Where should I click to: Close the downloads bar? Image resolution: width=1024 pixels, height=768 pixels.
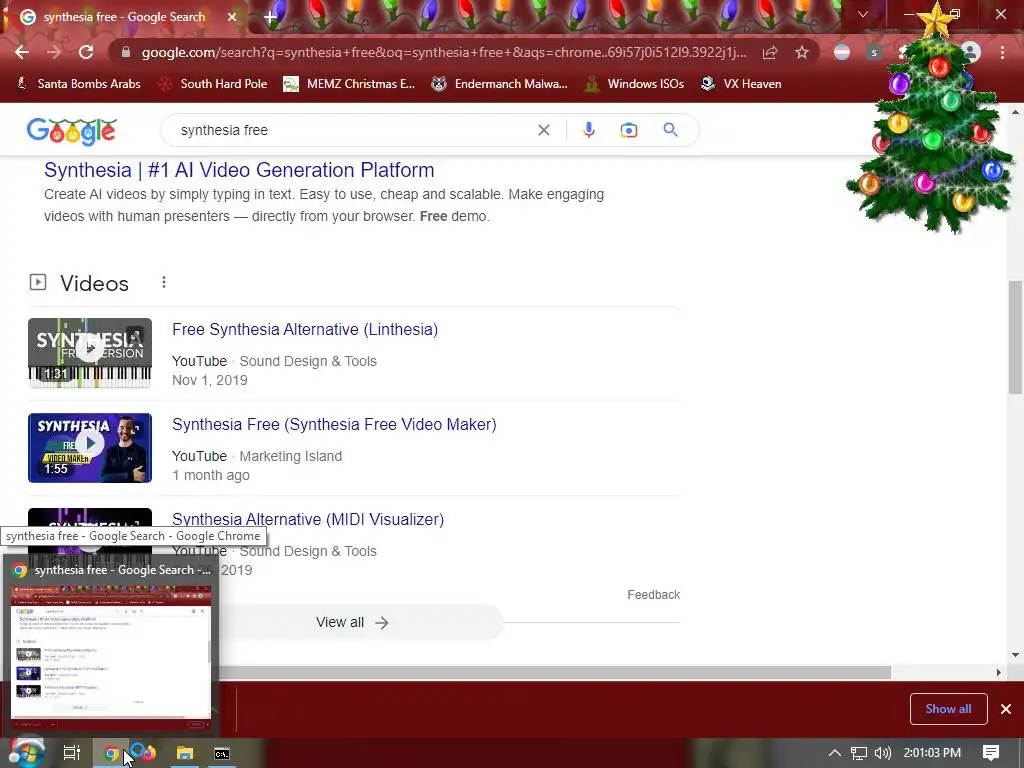pos(1006,709)
